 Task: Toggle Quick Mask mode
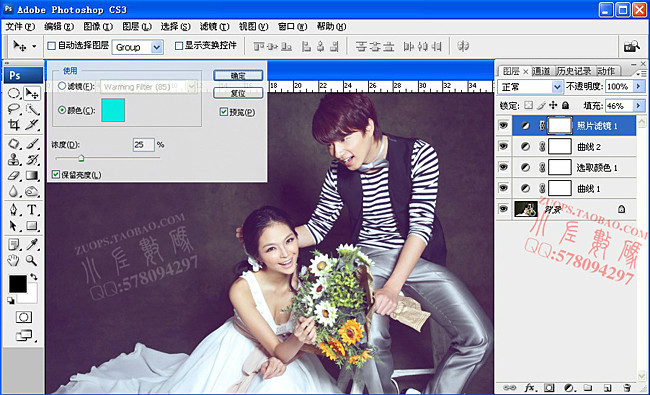click(24, 317)
